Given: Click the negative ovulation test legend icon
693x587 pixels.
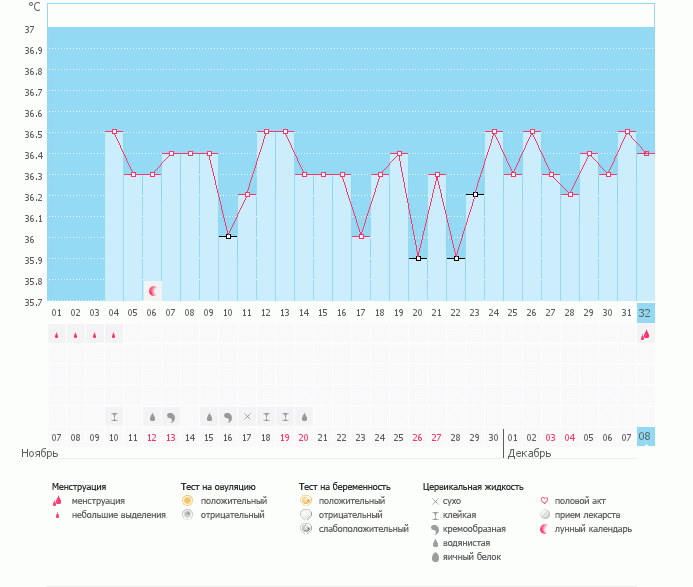Looking at the screenshot, I should pyautogui.click(x=187, y=514).
